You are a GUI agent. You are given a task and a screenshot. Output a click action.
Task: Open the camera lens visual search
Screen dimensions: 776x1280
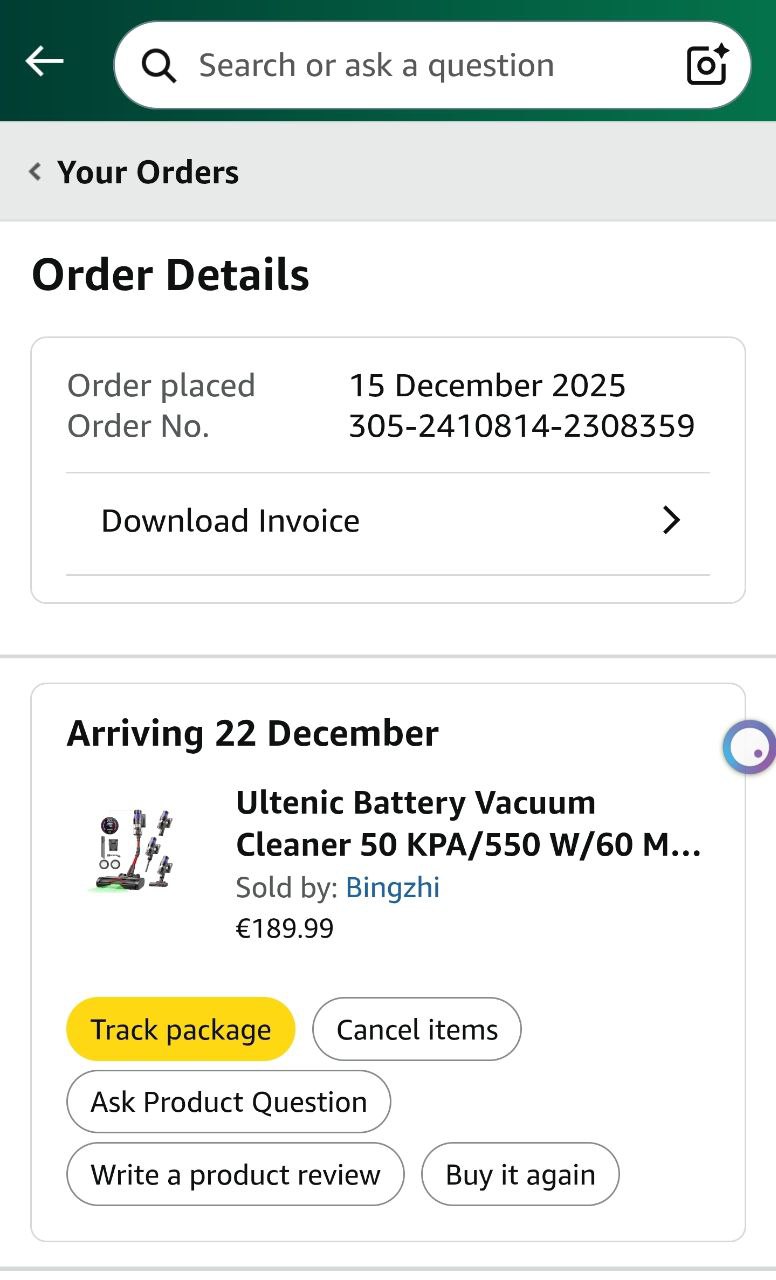[707, 66]
